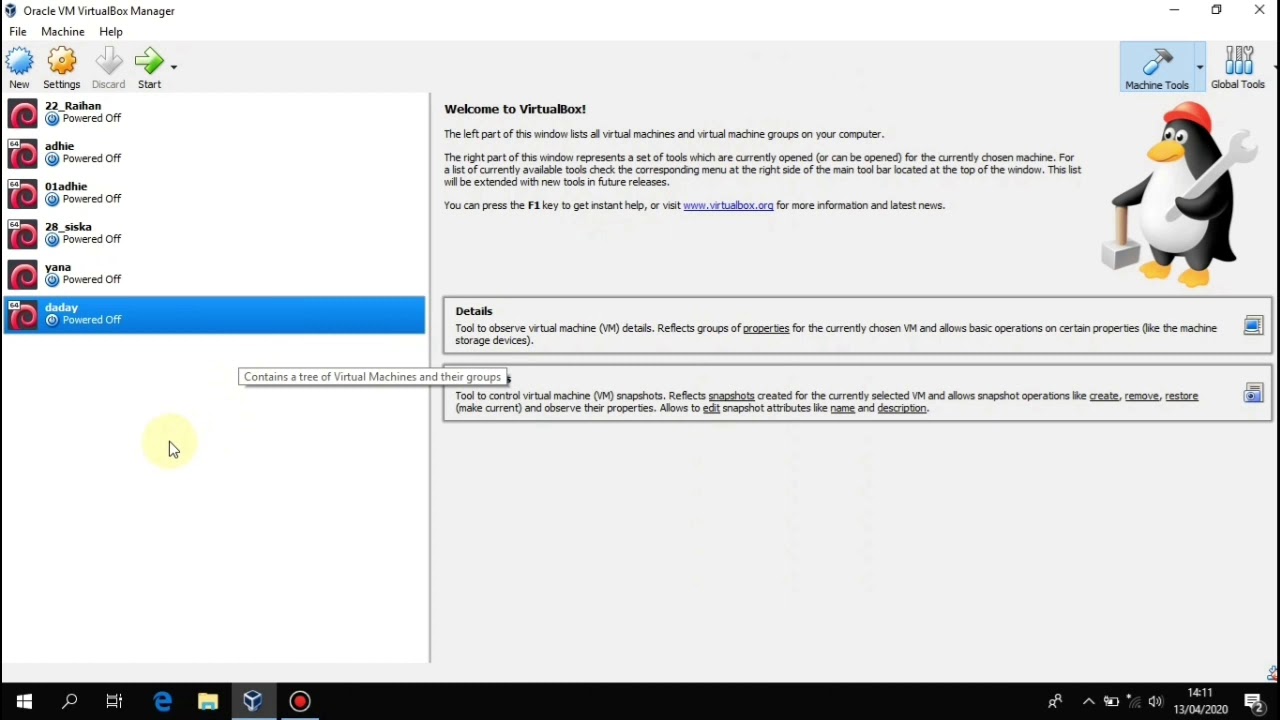
Task: Select the adhie virtual machine
Action: point(214,153)
